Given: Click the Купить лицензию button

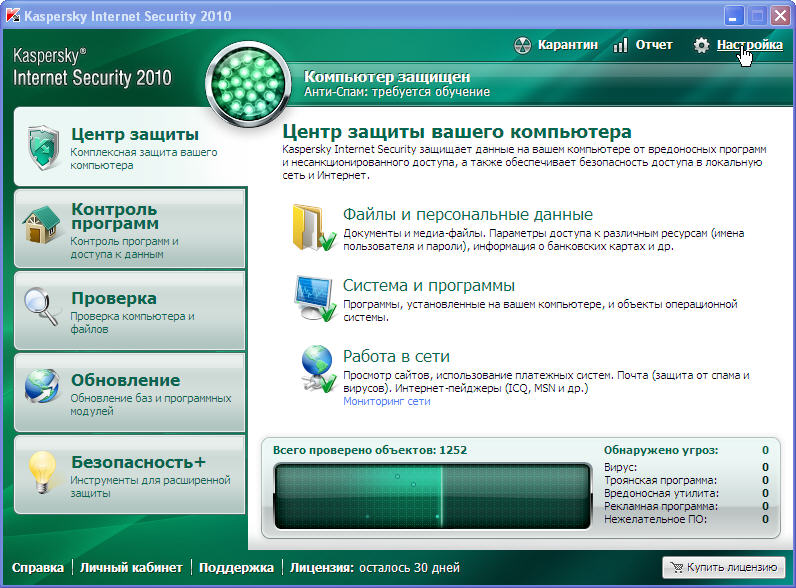Looking at the screenshot, I should click(723, 567).
